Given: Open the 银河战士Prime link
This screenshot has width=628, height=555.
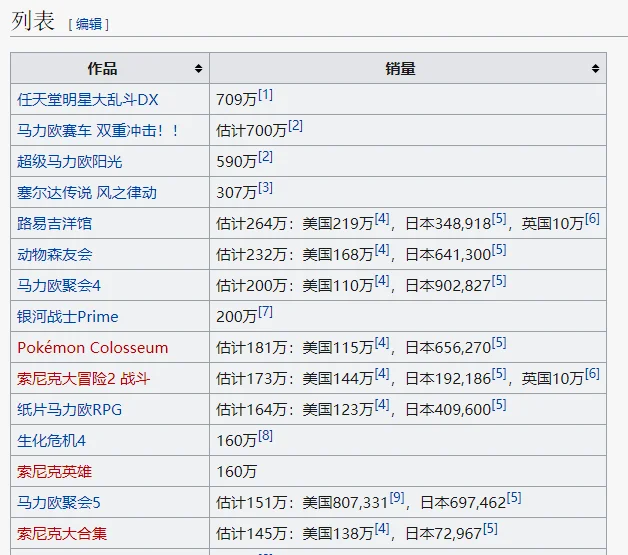Looking at the screenshot, I should 68,317.
